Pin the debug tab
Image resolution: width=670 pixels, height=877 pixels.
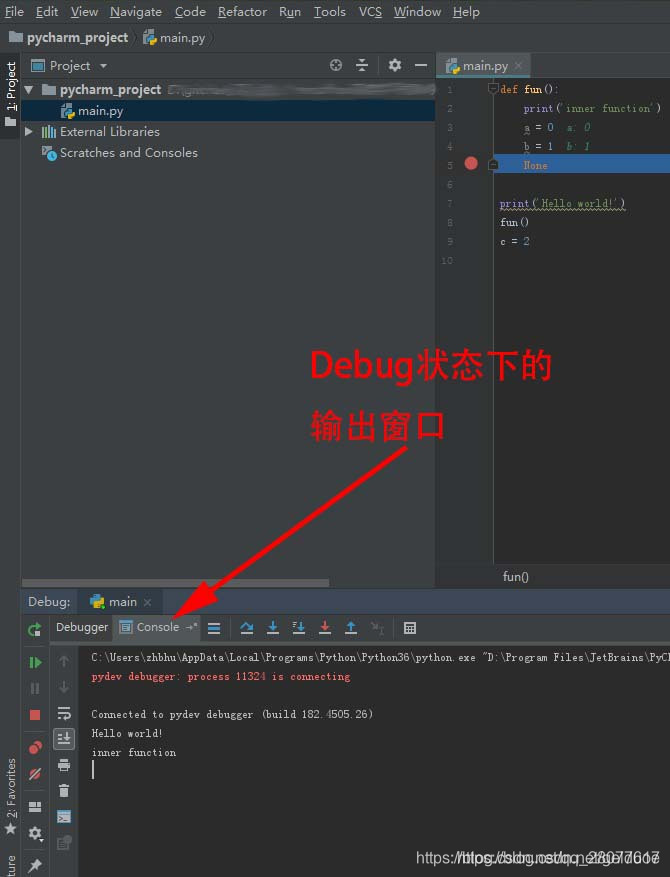pyautogui.click(x=35, y=865)
